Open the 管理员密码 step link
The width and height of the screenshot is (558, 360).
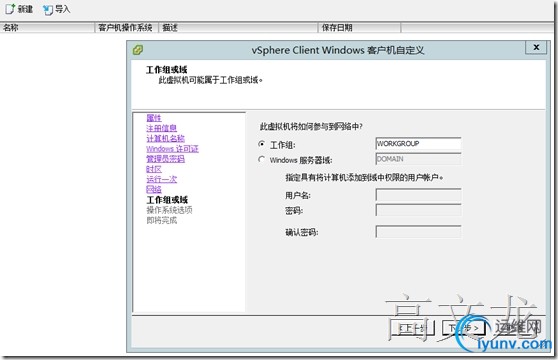[x=165, y=159]
